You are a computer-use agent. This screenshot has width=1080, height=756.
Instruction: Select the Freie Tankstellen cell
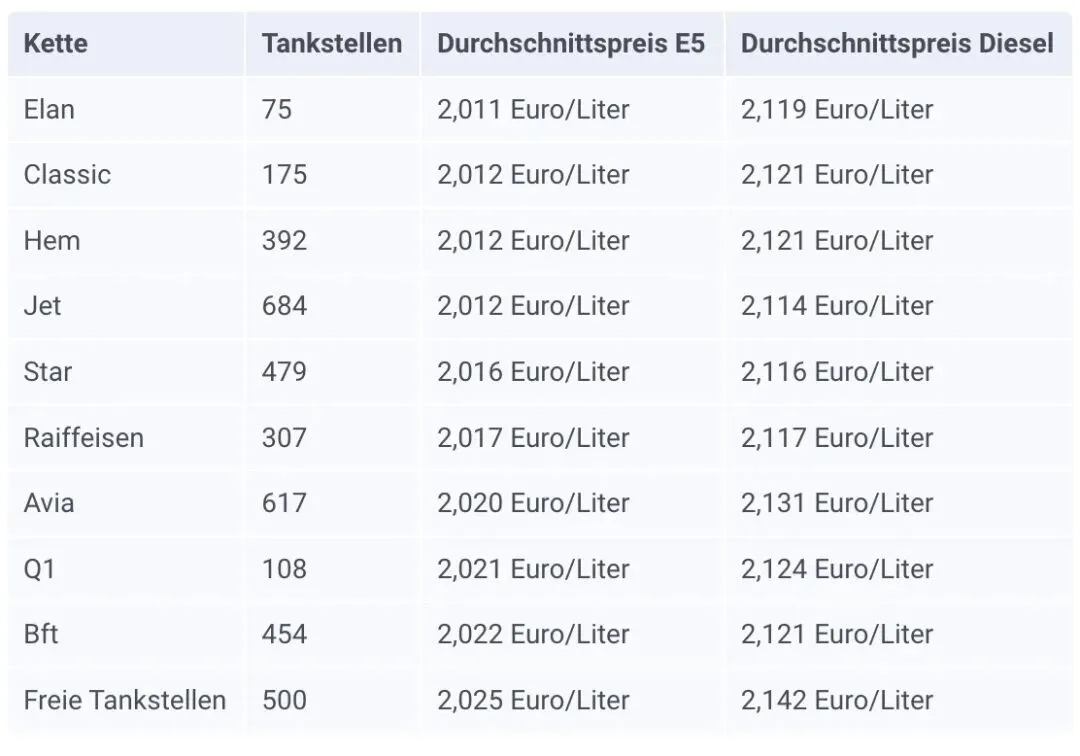pyautogui.click(x=125, y=700)
